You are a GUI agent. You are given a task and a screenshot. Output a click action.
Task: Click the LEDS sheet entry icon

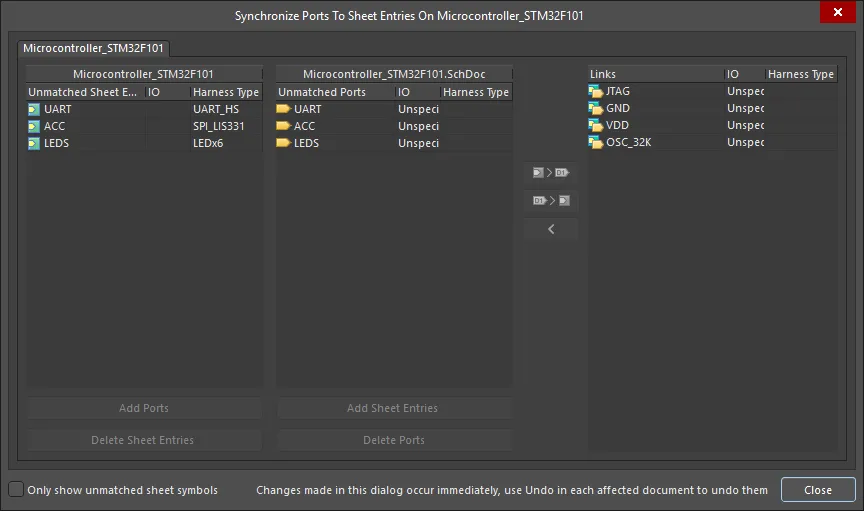click(34, 143)
